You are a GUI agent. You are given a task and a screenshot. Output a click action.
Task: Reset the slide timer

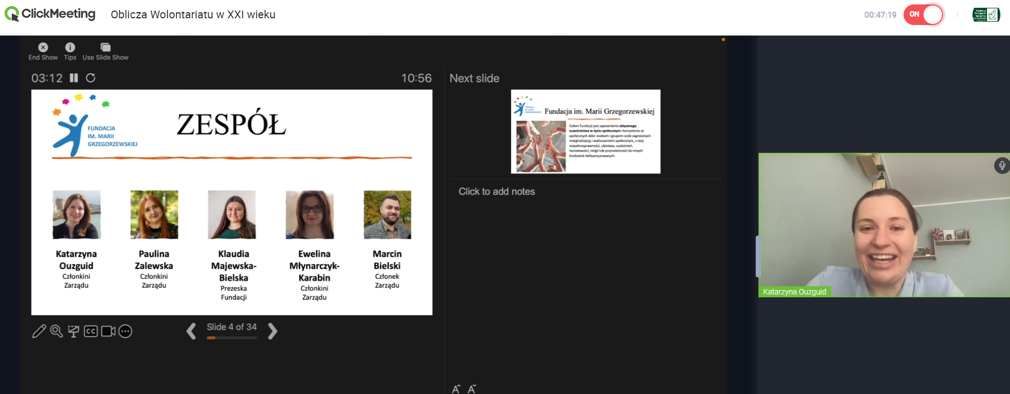pos(91,78)
